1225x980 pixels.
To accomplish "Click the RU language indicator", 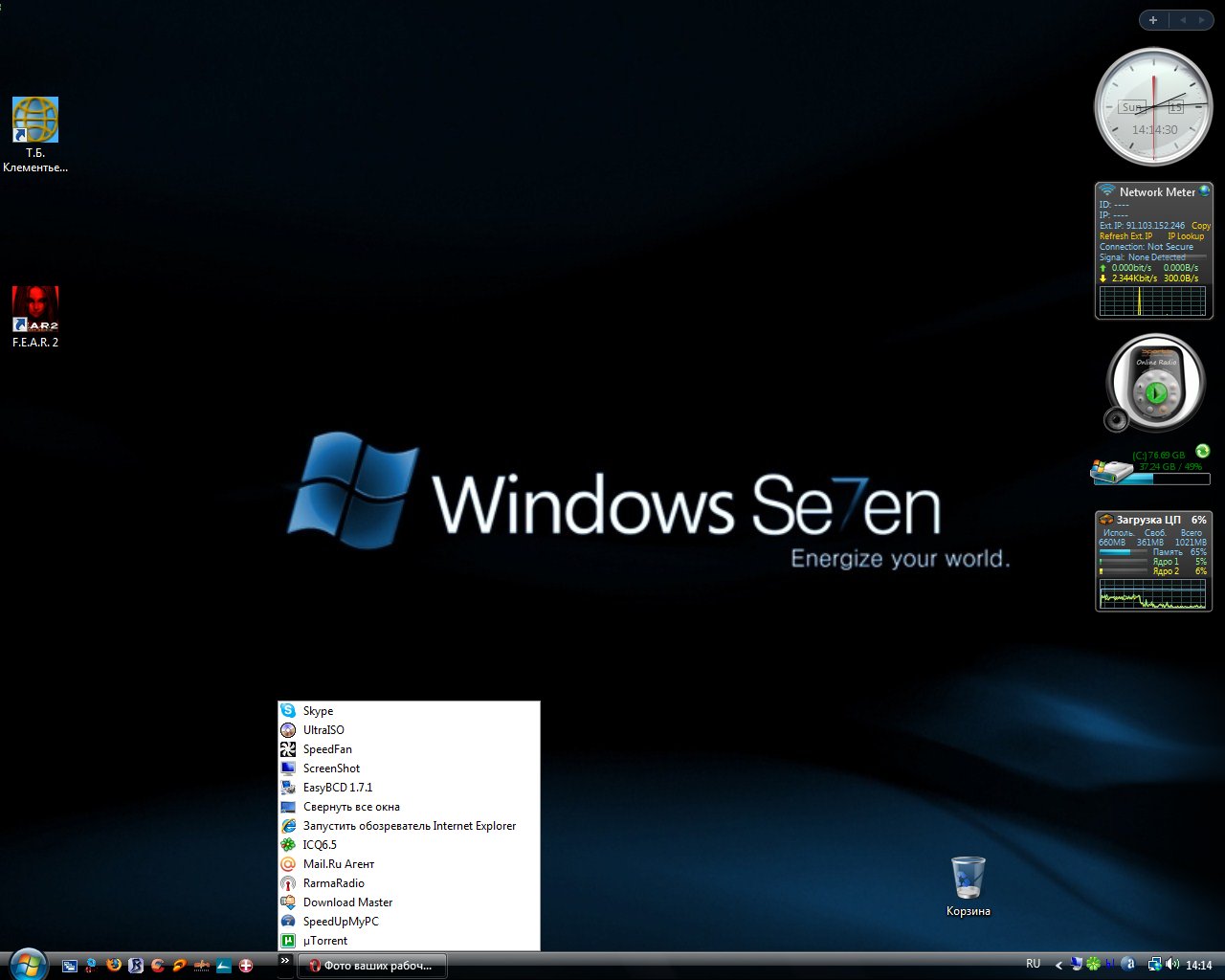I will tap(1034, 964).
